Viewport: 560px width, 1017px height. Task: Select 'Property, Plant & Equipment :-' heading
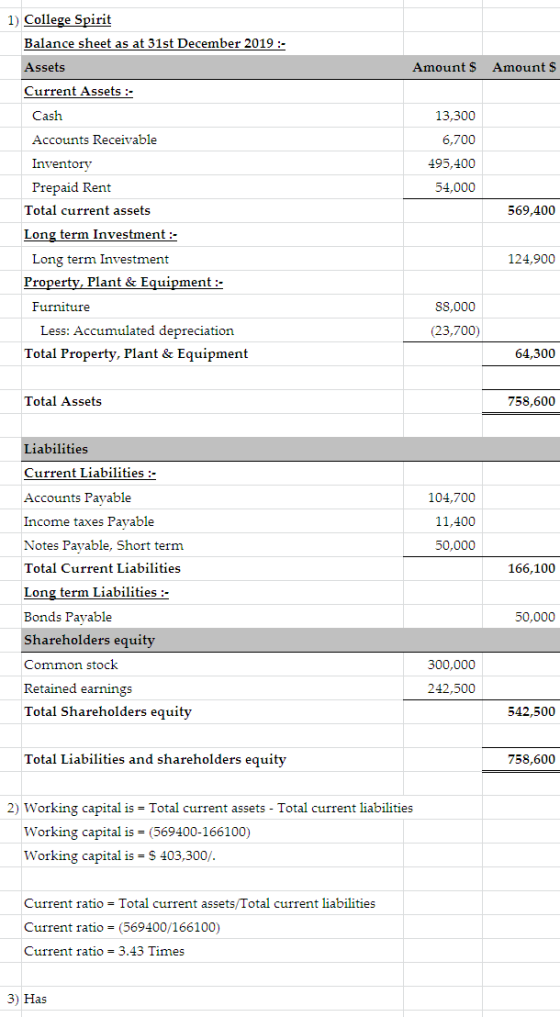(124, 283)
